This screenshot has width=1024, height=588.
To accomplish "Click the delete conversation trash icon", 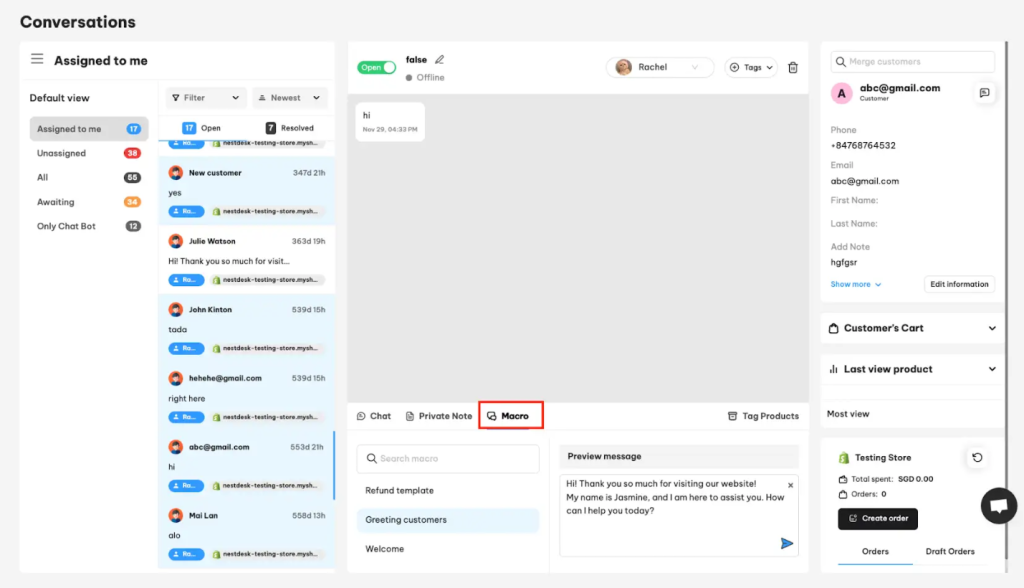I will (x=793, y=66).
